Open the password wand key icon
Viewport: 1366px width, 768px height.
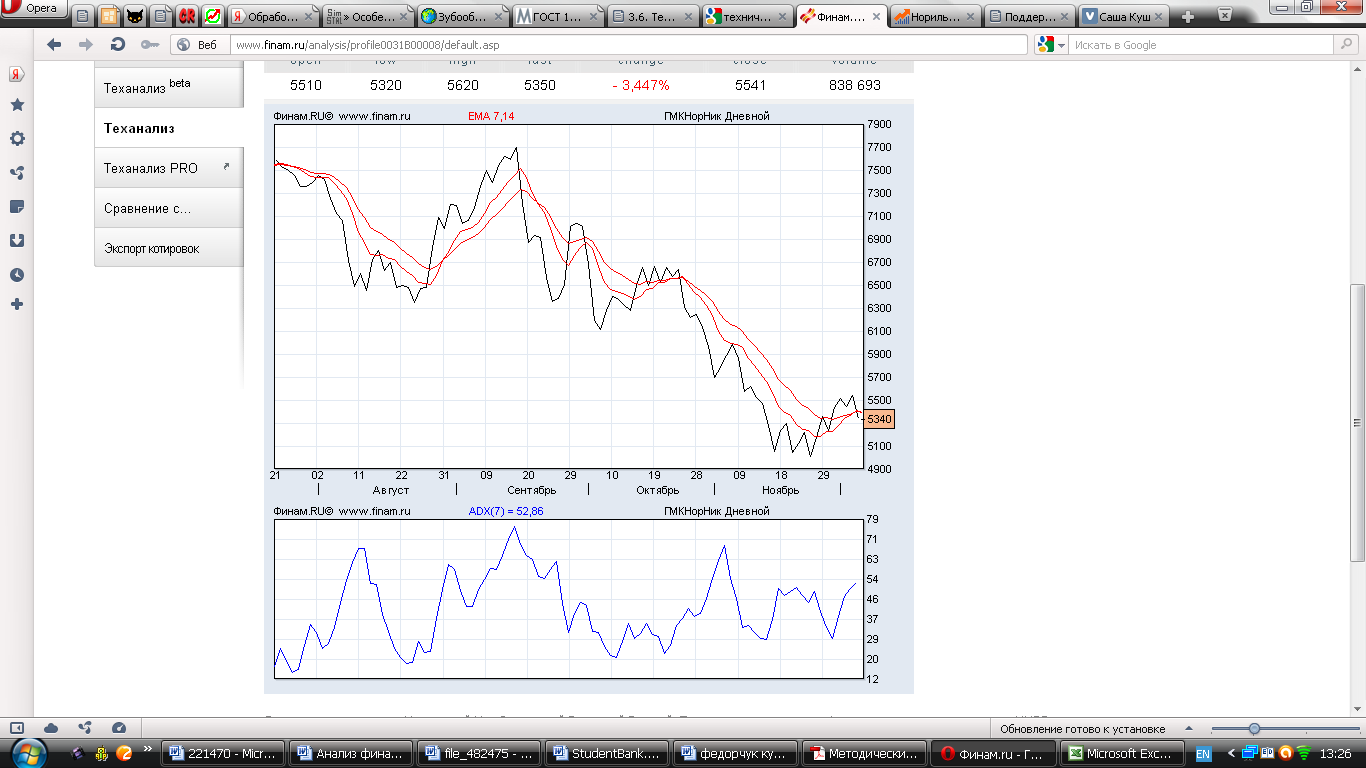(150, 45)
